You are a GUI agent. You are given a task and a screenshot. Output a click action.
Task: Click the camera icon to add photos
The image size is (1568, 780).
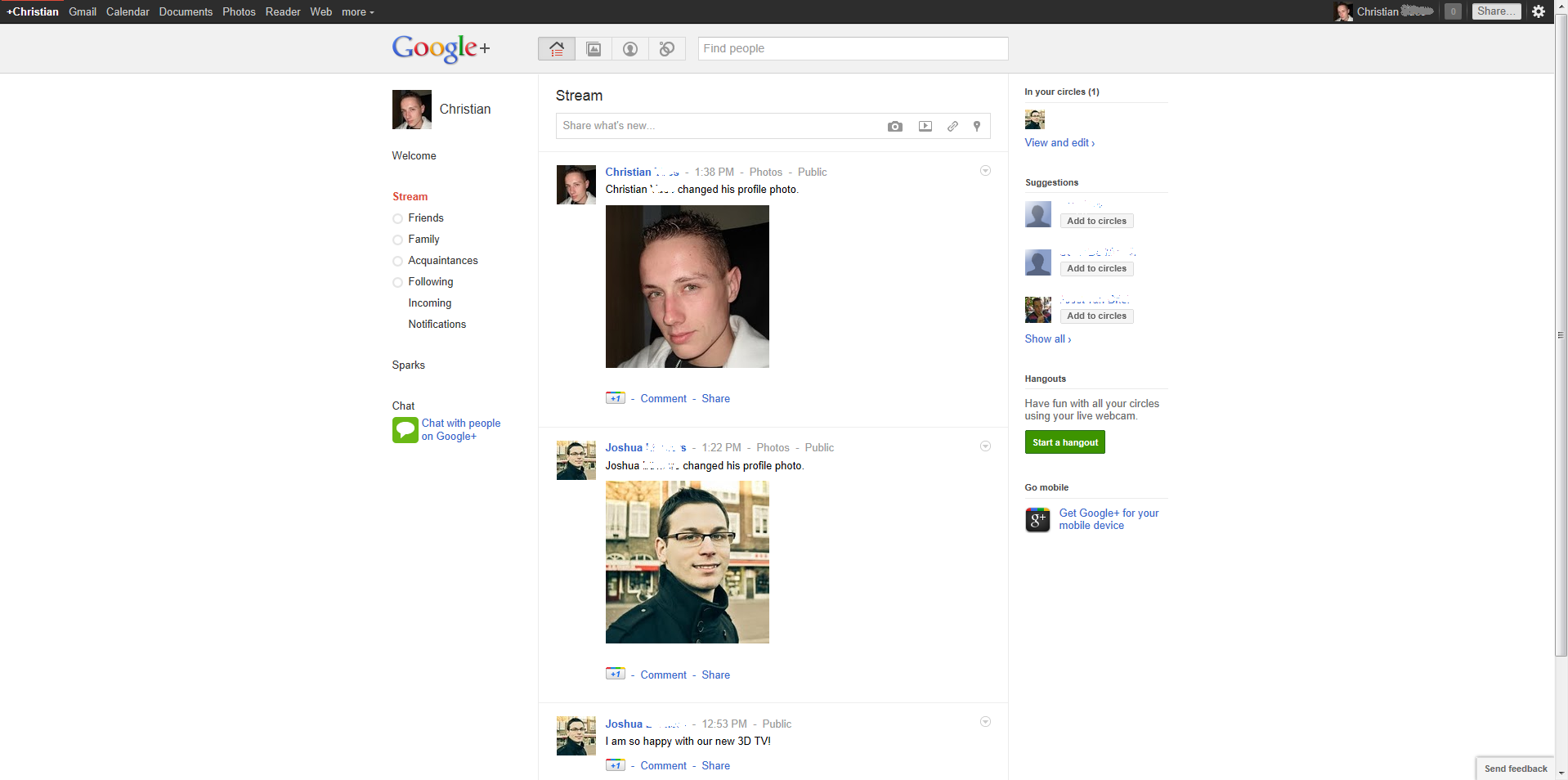[x=895, y=126]
